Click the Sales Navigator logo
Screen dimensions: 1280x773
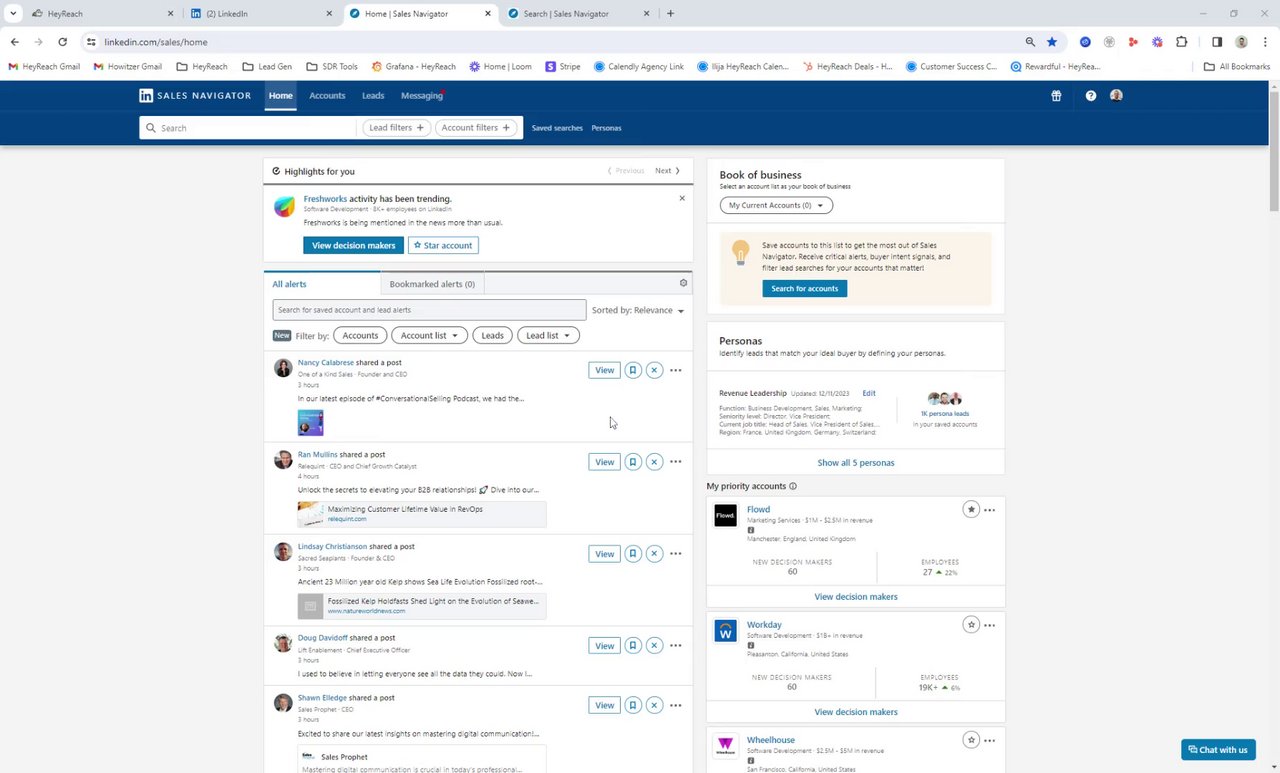pyautogui.click(x=195, y=96)
